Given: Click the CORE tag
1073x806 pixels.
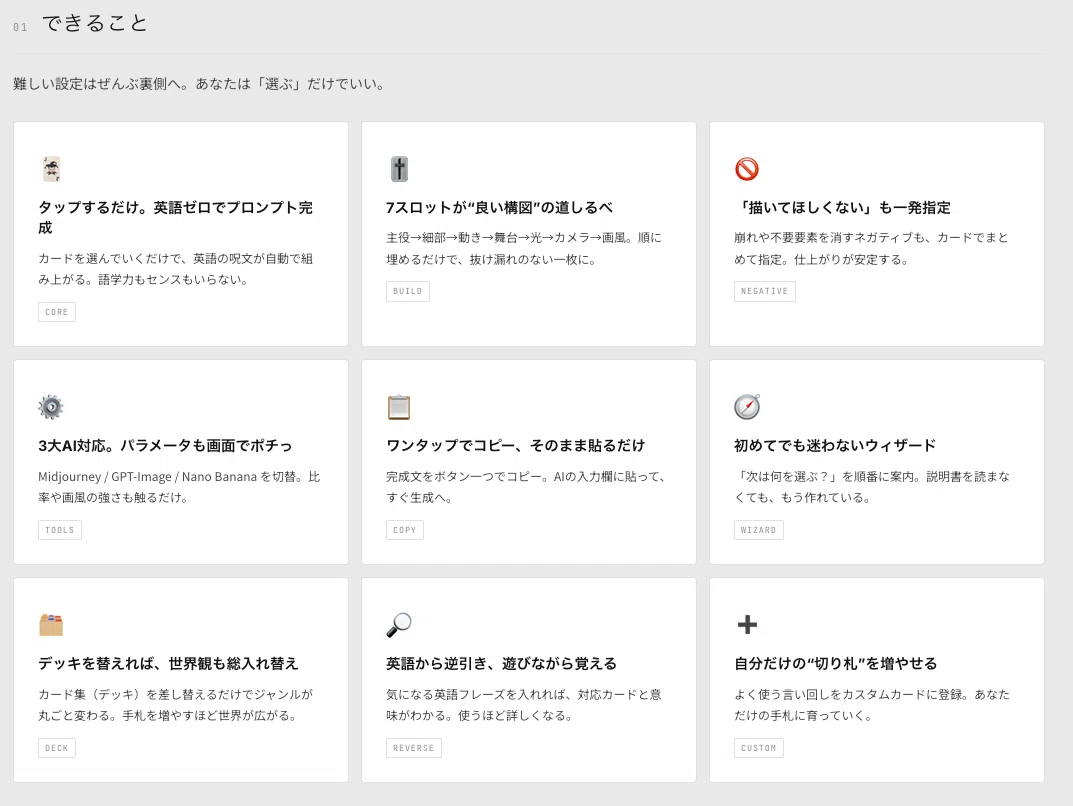Looking at the screenshot, I should click(57, 312).
